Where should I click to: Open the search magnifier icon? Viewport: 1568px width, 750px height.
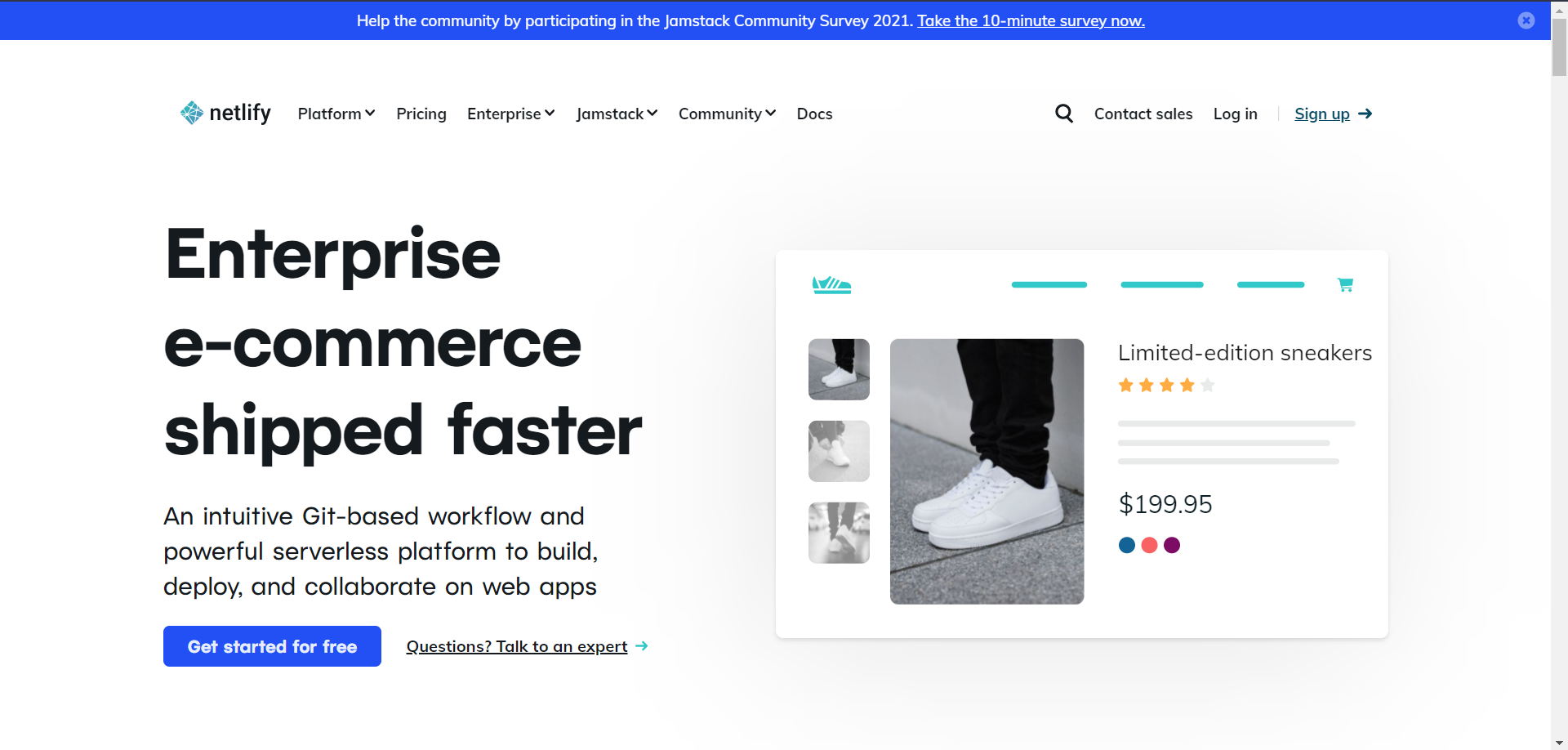pos(1063,114)
